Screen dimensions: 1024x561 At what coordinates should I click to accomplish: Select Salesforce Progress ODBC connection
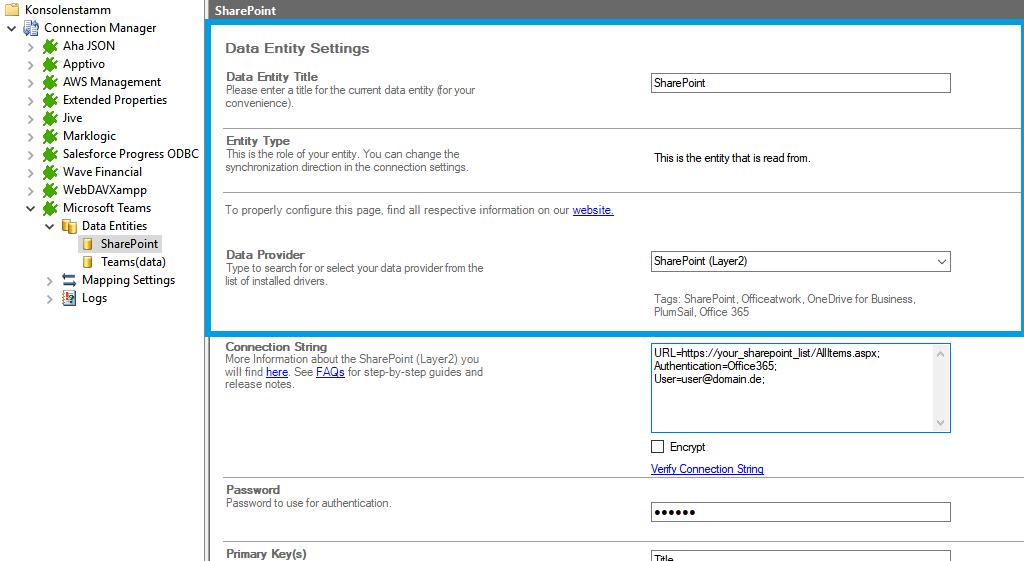(x=130, y=154)
